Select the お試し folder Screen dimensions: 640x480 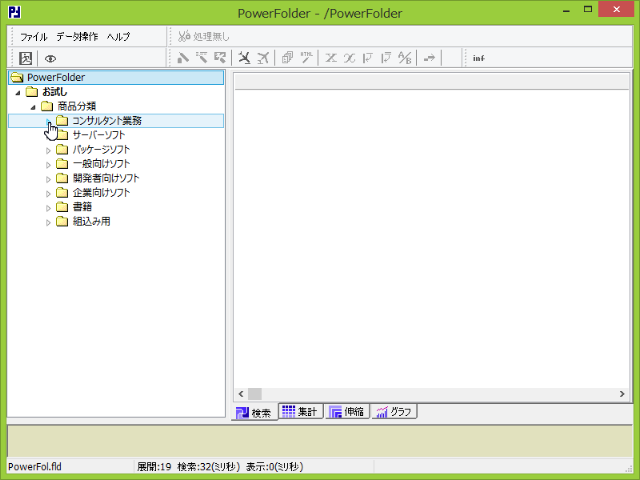(x=55, y=92)
